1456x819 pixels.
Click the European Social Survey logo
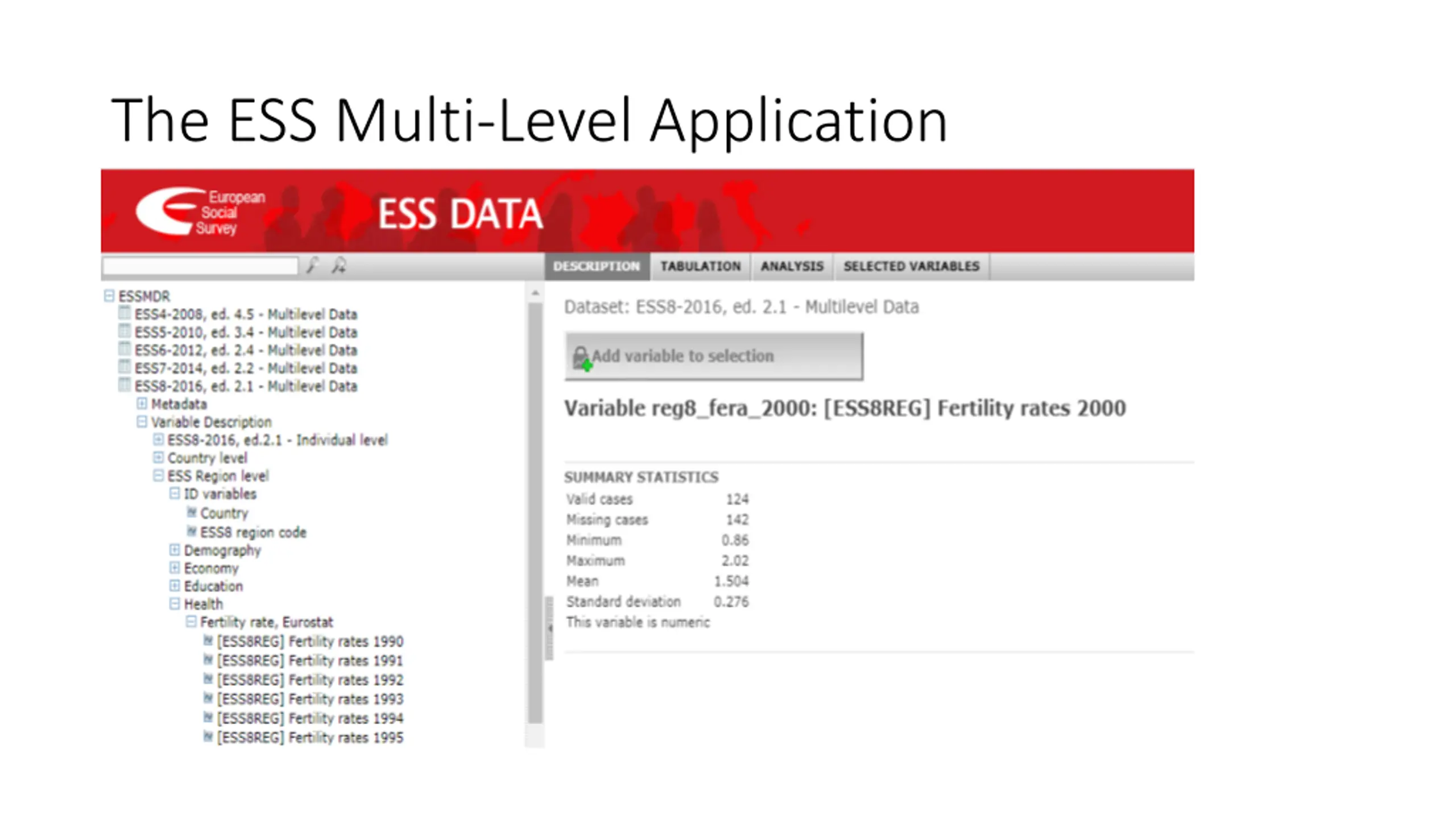tap(200, 212)
